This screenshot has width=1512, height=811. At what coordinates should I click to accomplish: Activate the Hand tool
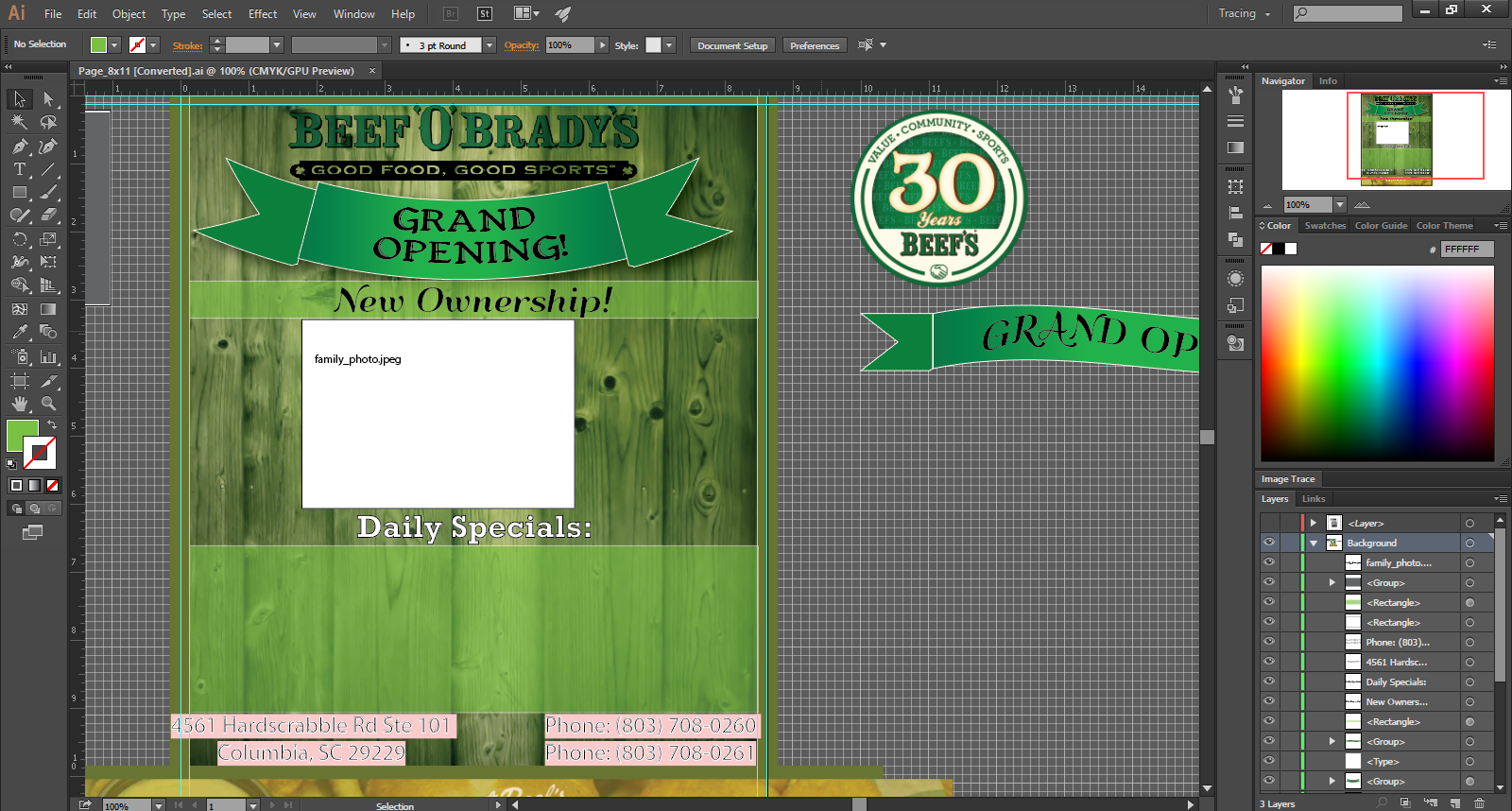pos(20,404)
